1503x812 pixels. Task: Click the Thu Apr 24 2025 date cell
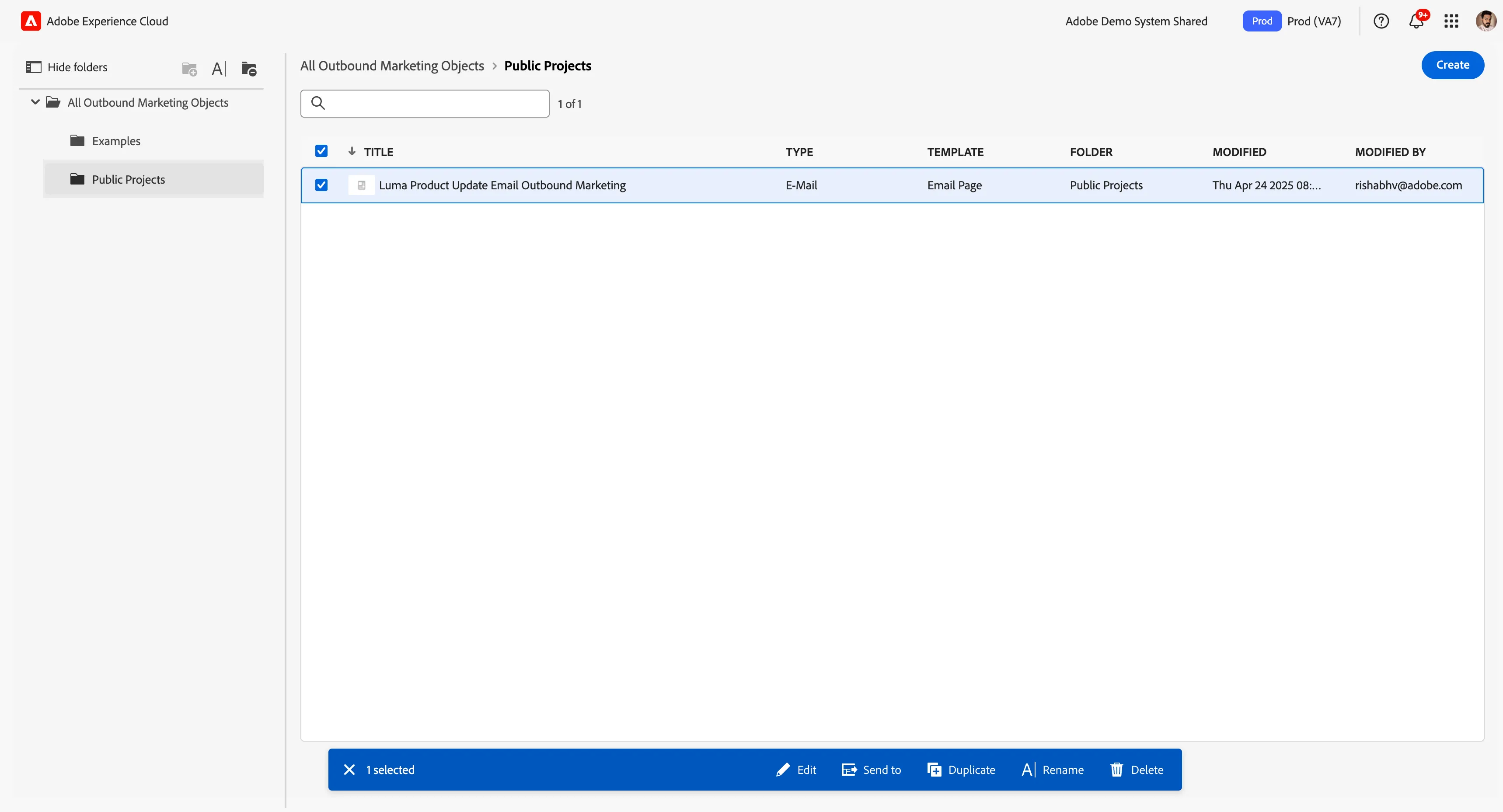point(1266,185)
